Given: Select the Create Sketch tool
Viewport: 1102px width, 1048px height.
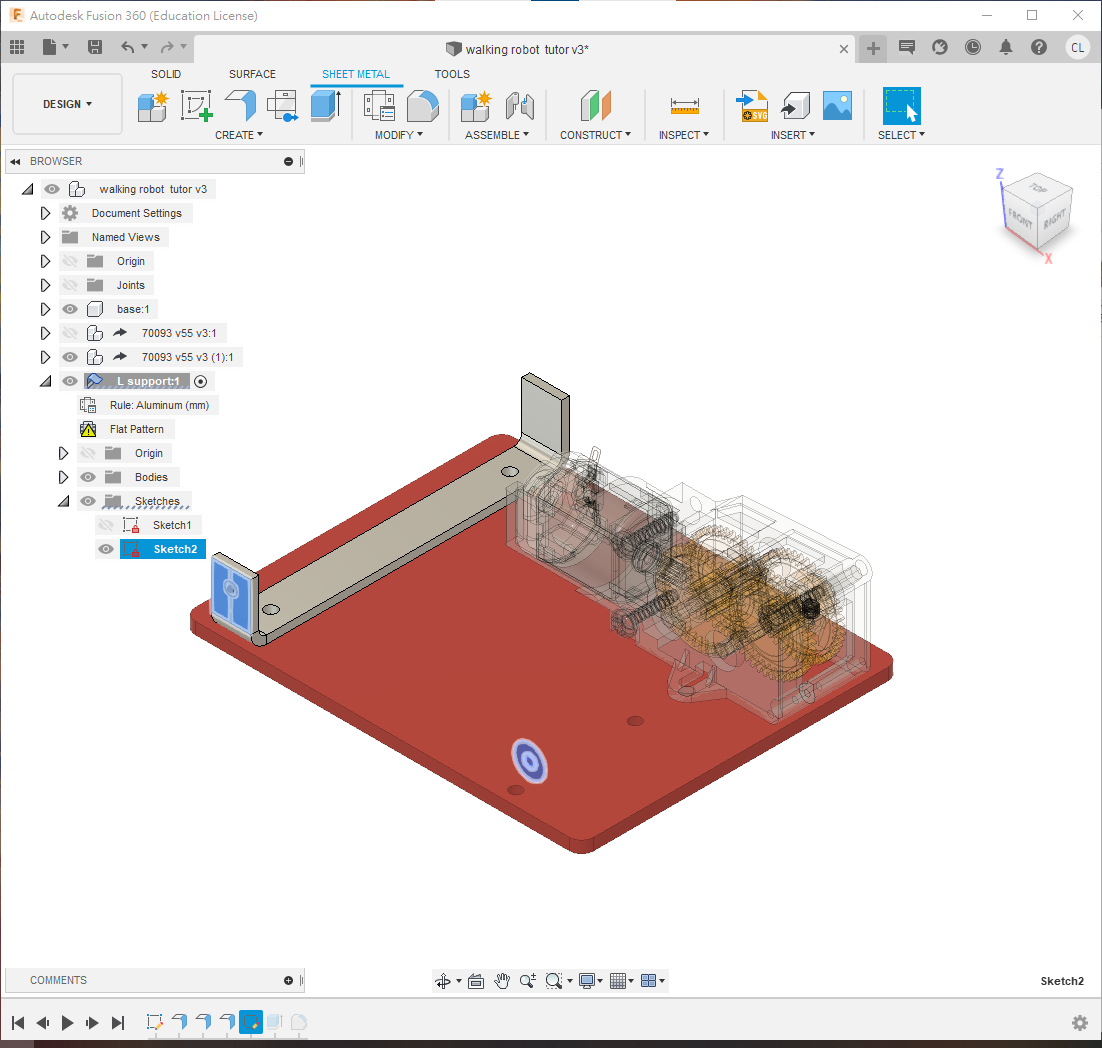Looking at the screenshot, I should (196, 104).
